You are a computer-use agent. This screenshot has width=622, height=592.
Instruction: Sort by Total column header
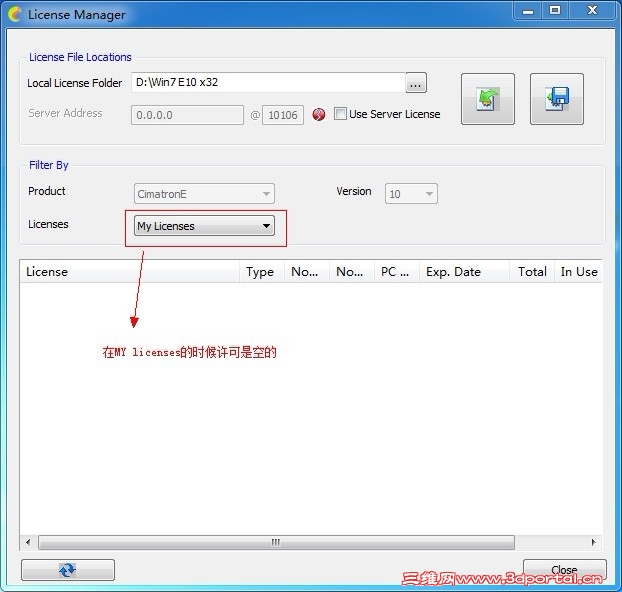532,272
